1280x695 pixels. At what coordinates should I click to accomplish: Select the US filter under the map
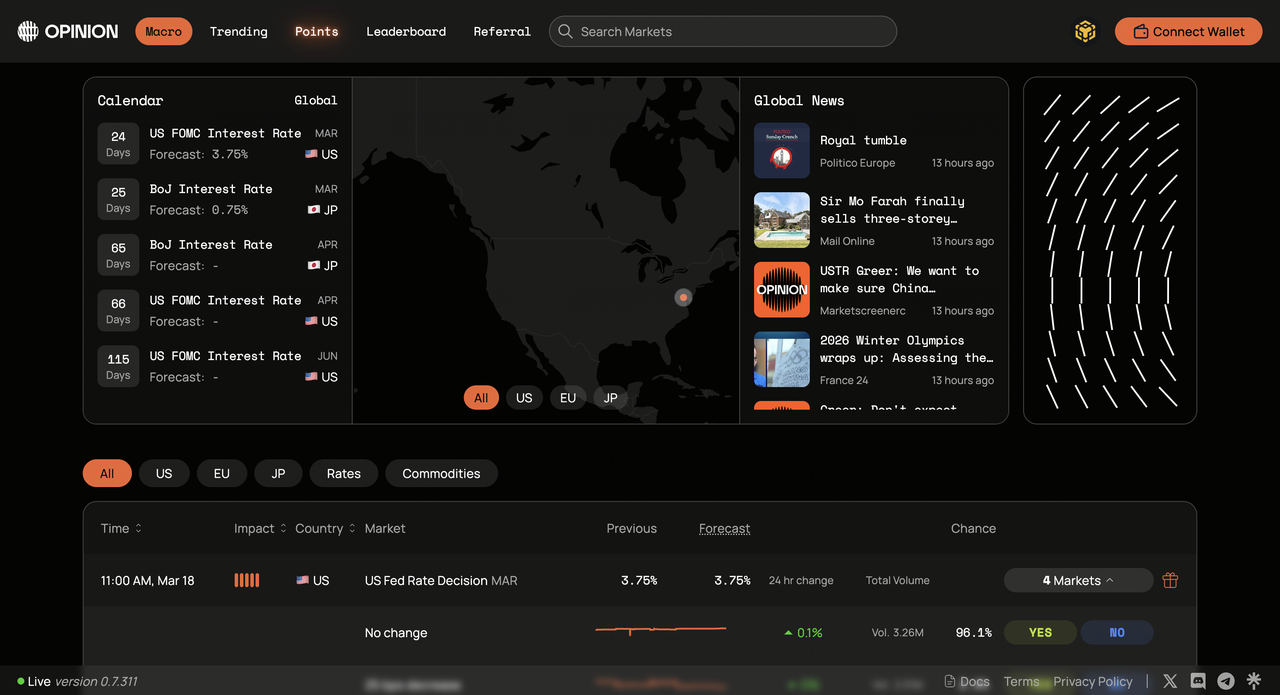click(x=524, y=398)
